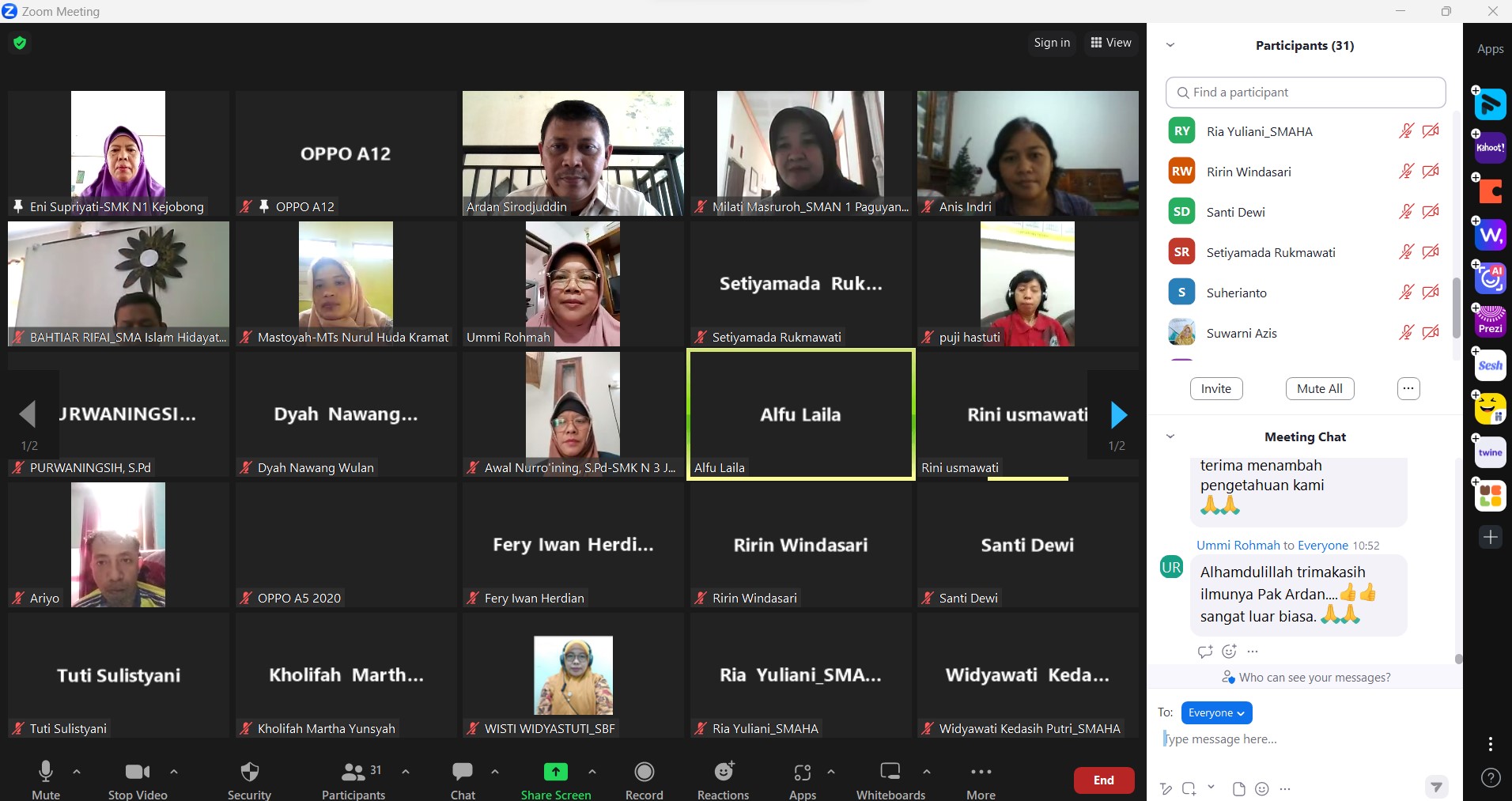Image resolution: width=1512 pixels, height=801 pixels.
Task: Open more options for Ummi Rohmah's message
Action: click(1253, 652)
